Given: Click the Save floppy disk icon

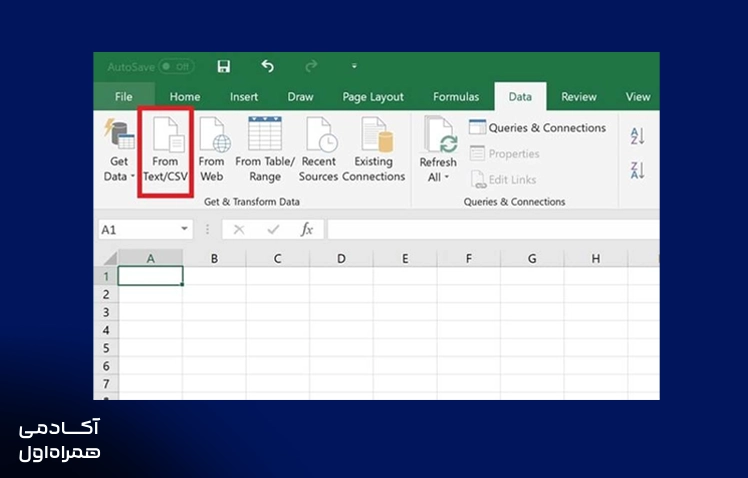Looking at the screenshot, I should (x=224, y=66).
